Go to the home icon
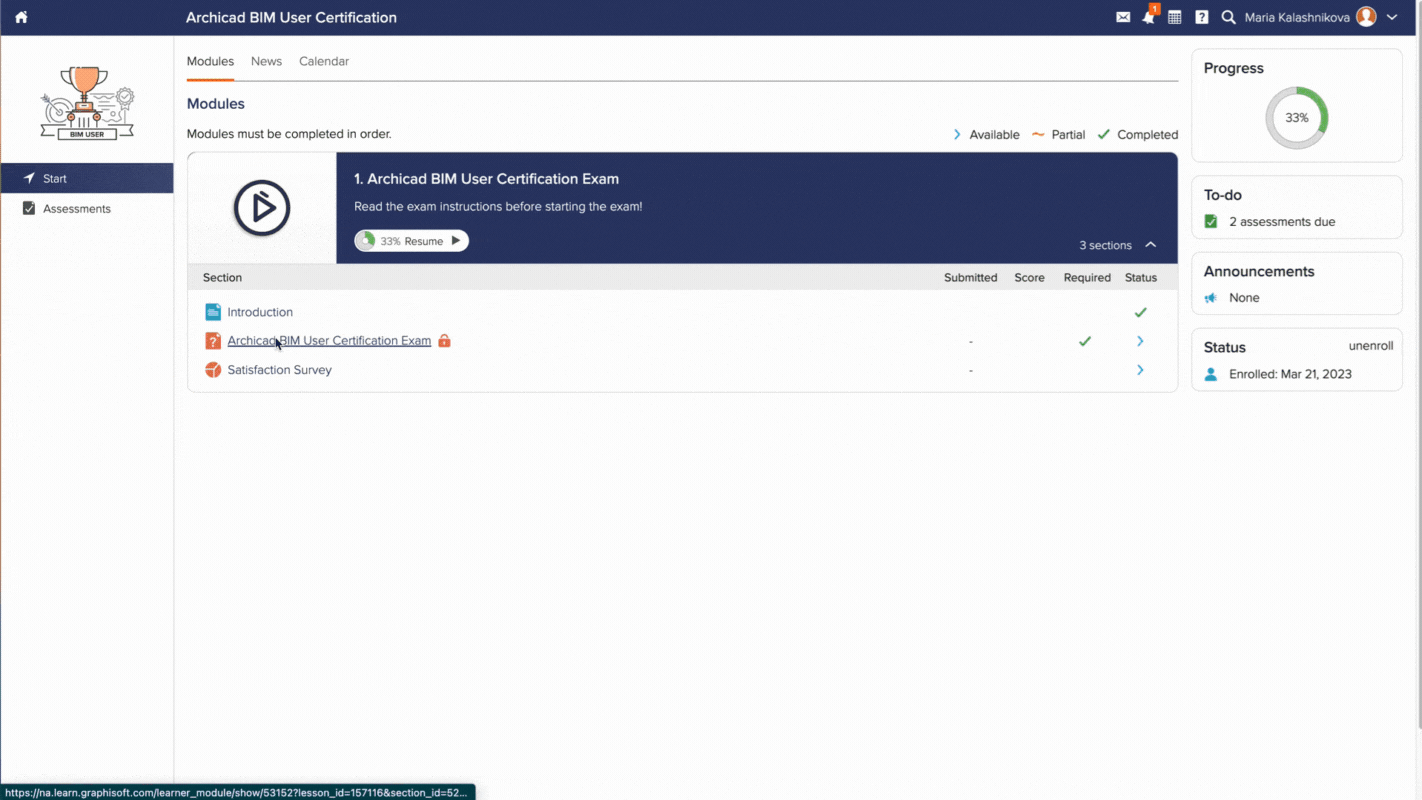Screen dimensions: 1422x800 click(x=21, y=17)
